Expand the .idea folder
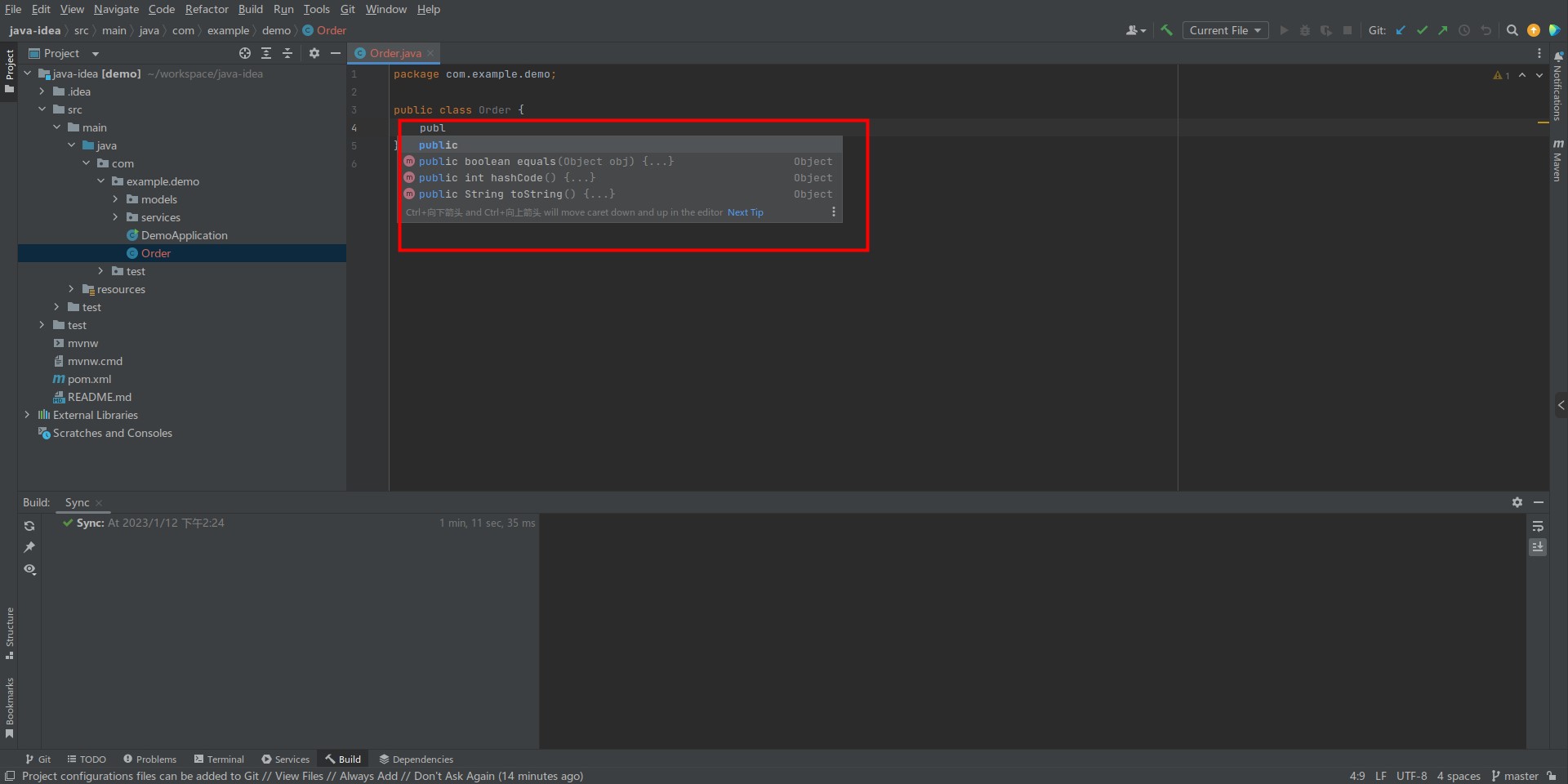This screenshot has height=784, width=1568. coord(42,91)
